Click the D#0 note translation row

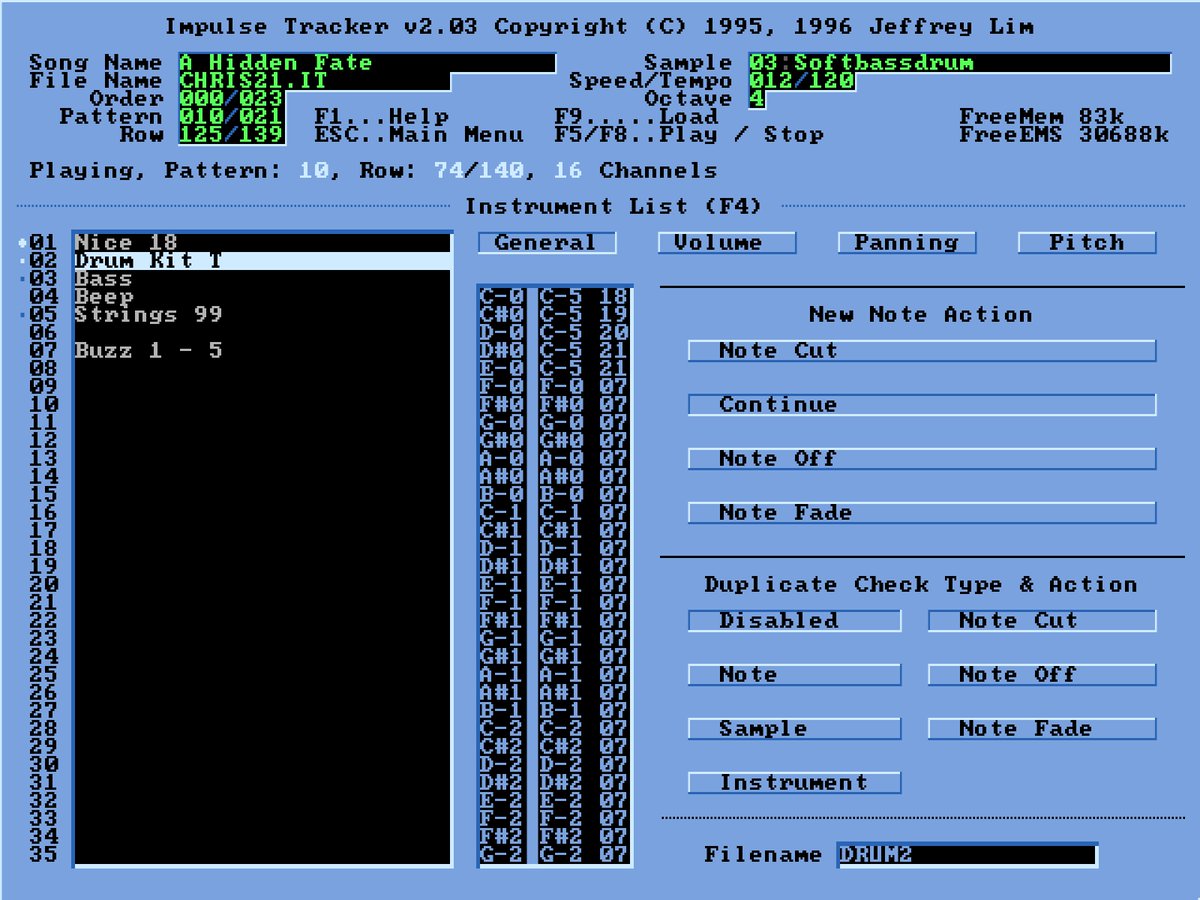(555, 351)
